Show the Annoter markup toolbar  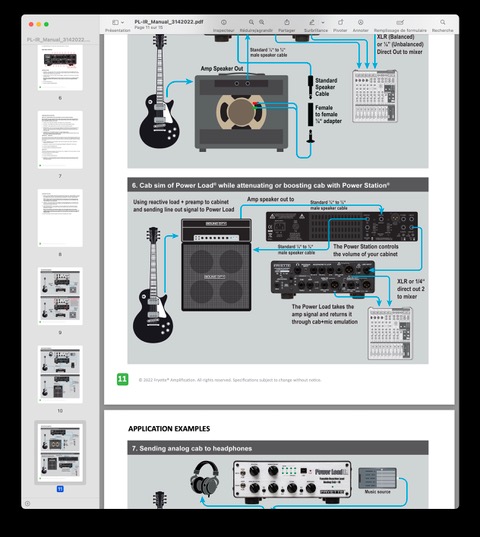[361, 22]
